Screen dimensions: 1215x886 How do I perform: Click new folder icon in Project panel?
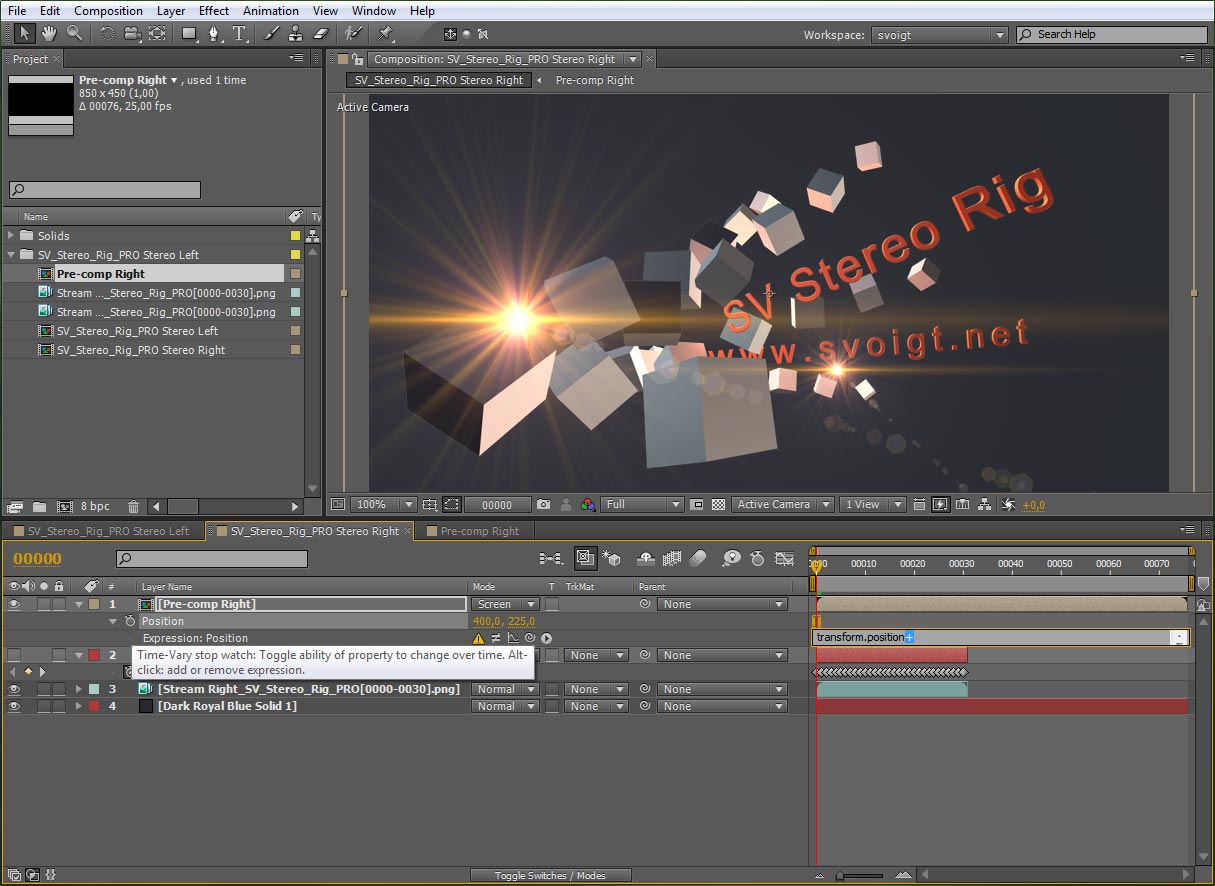pos(39,507)
